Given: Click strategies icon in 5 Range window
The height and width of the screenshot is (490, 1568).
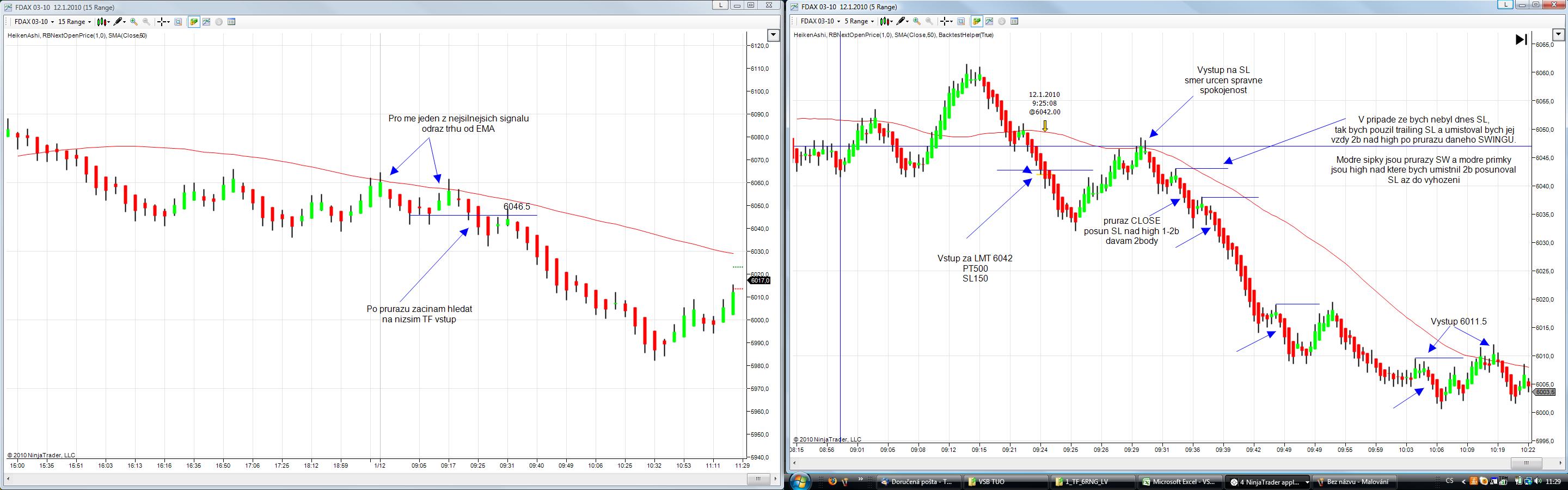Looking at the screenshot, I should point(1001,21).
